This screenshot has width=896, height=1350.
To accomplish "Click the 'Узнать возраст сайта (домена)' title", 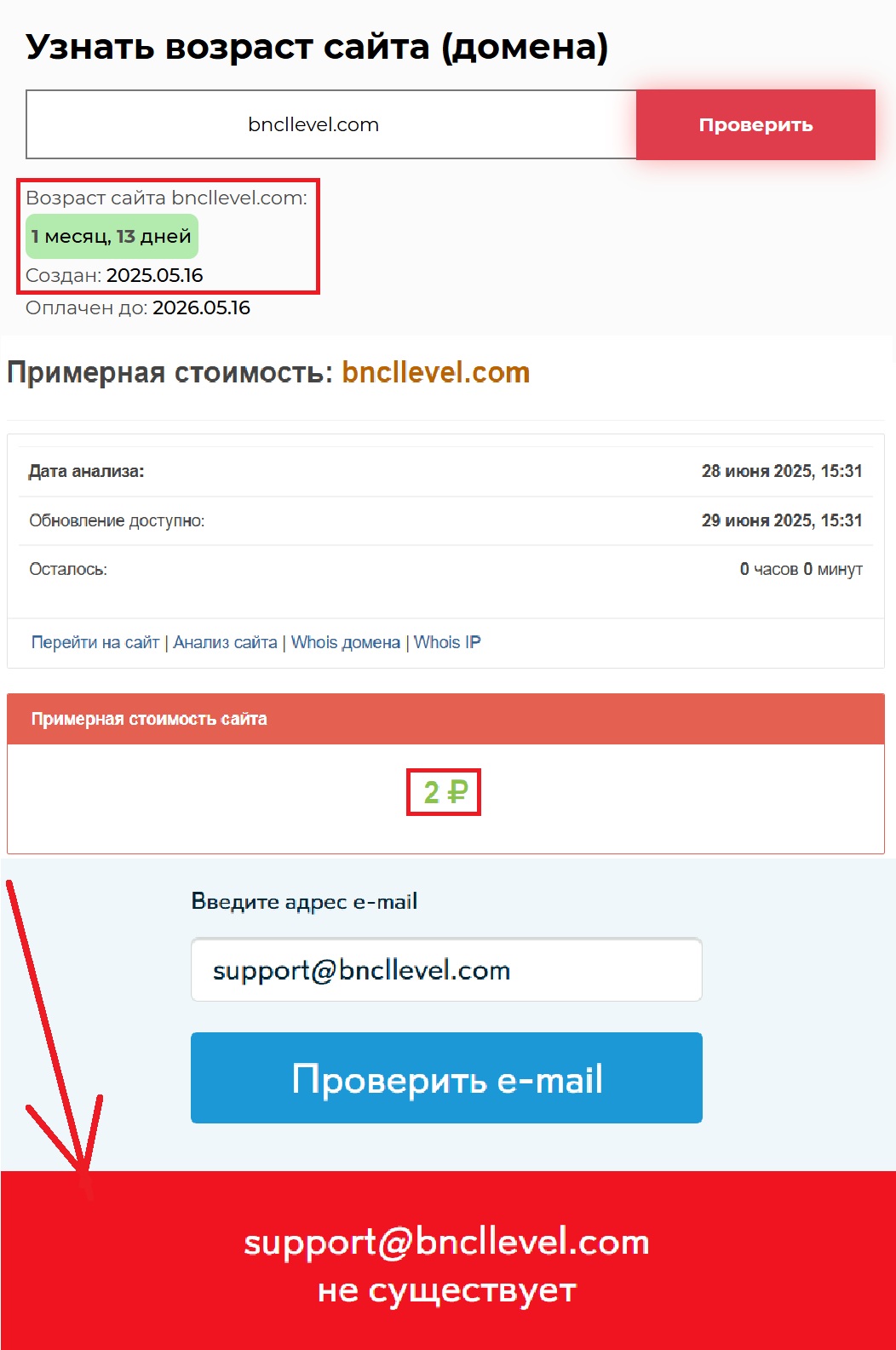I will pyautogui.click(x=317, y=47).
